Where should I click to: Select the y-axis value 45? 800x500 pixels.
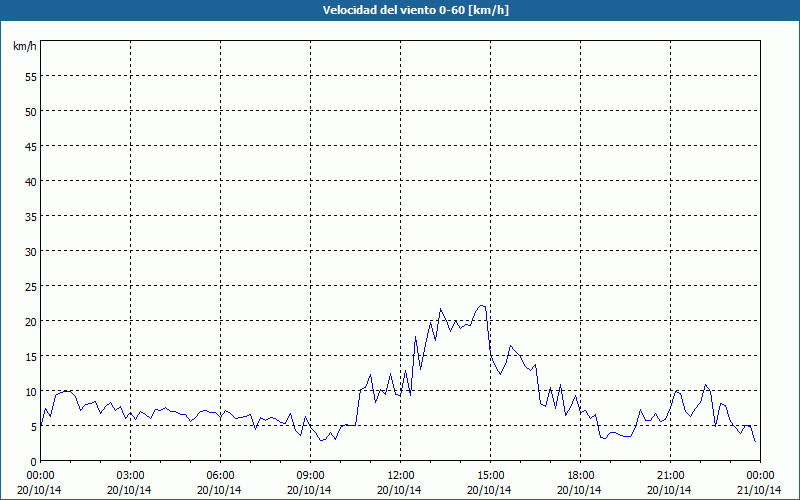(31, 147)
